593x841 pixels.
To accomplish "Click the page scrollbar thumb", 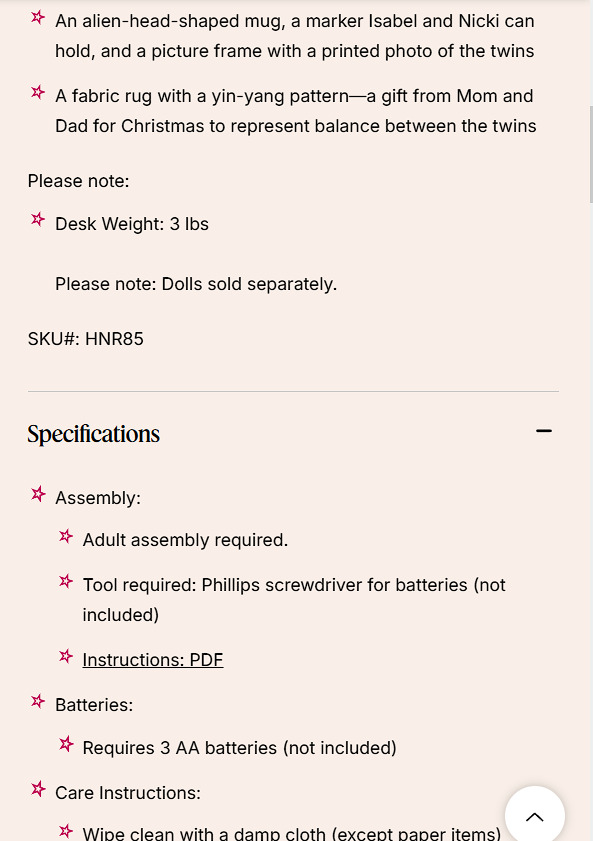I will coord(591,154).
